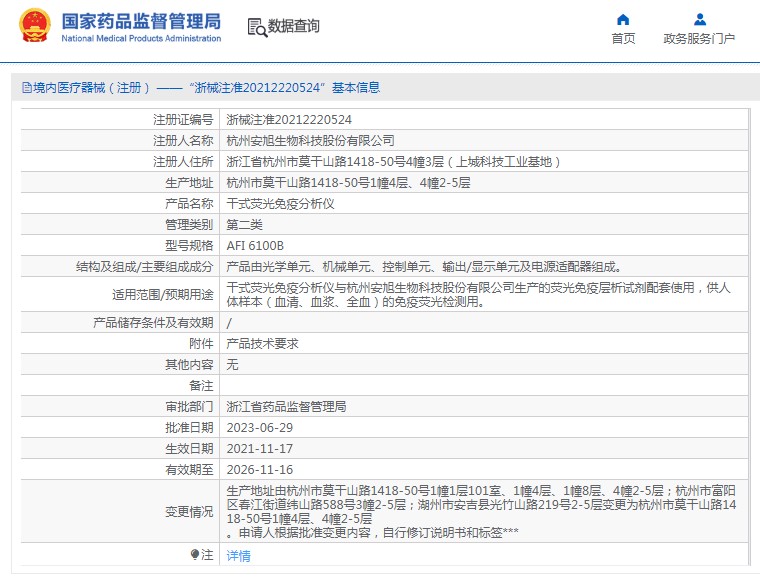760x578 pixels.
Task: Click the 注册人名称 label
Action: (x=183, y=141)
